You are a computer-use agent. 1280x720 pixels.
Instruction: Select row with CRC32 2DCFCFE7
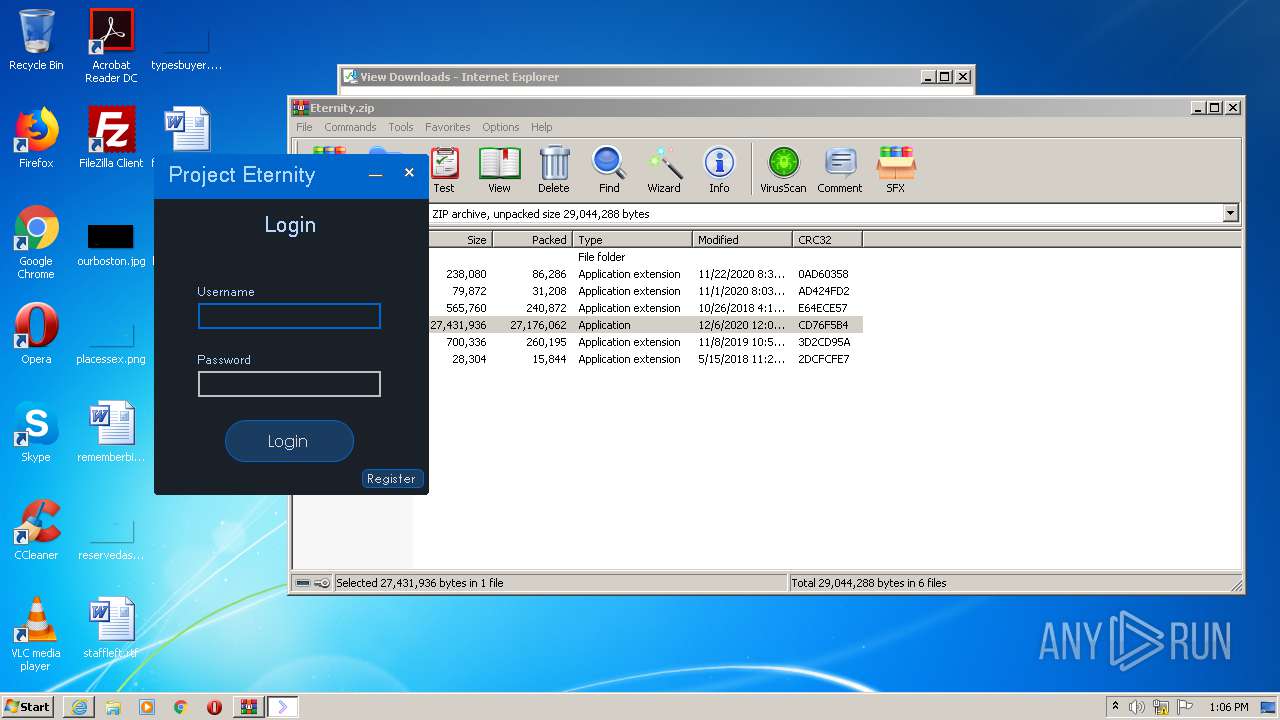coord(646,359)
